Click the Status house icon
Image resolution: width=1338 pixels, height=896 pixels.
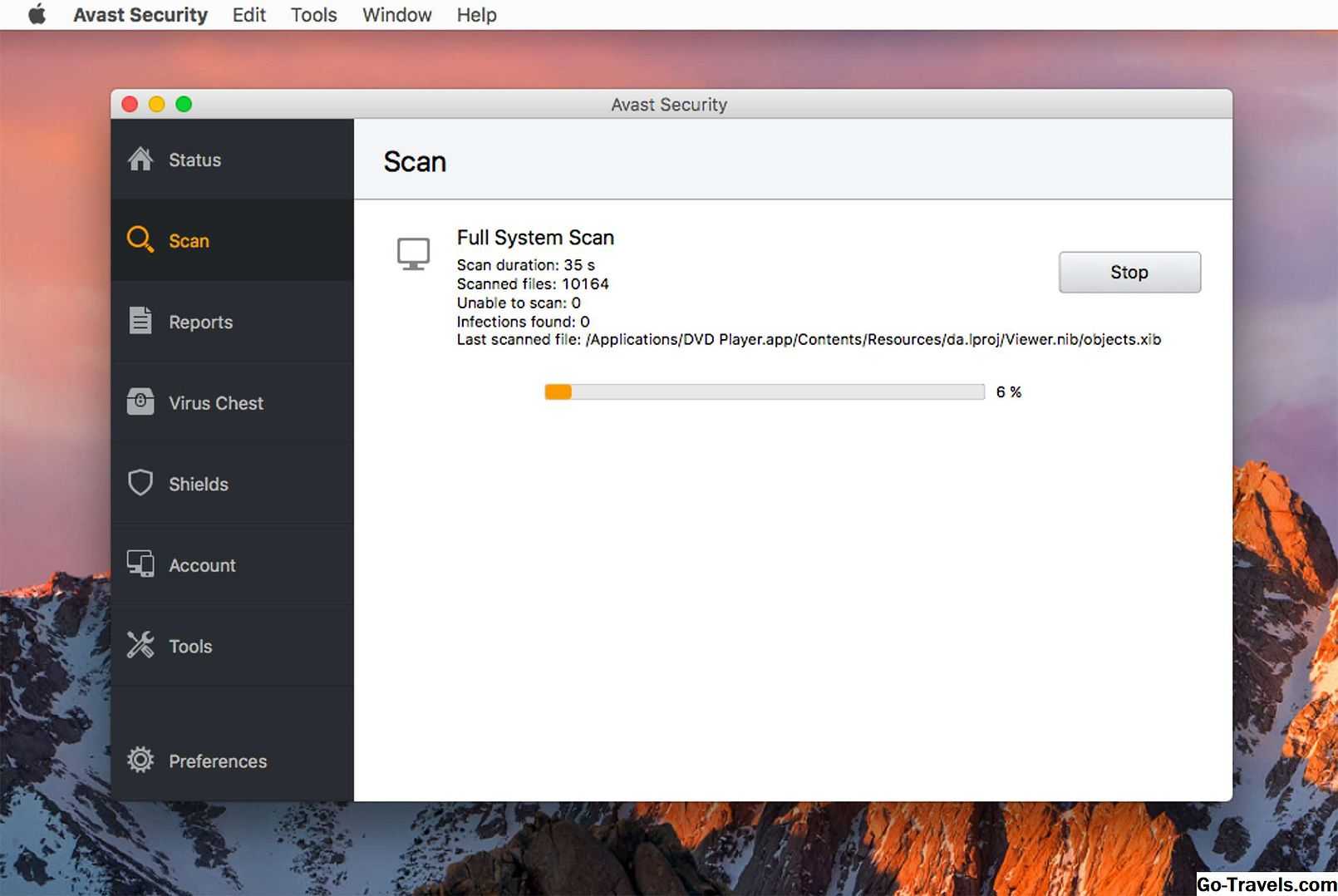tap(140, 159)
